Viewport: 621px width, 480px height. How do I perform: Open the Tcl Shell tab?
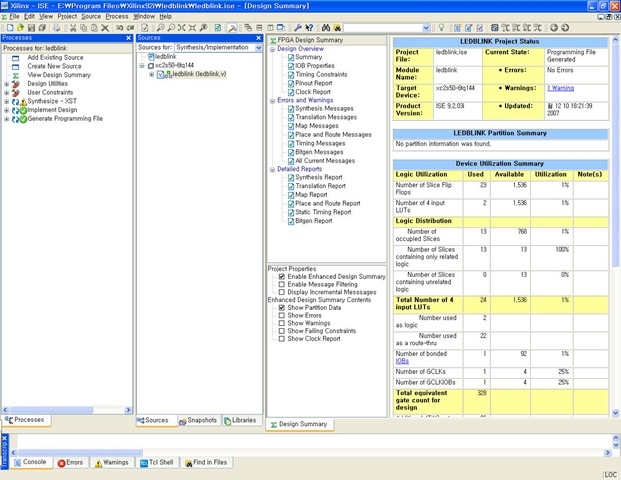coord(157,462)
